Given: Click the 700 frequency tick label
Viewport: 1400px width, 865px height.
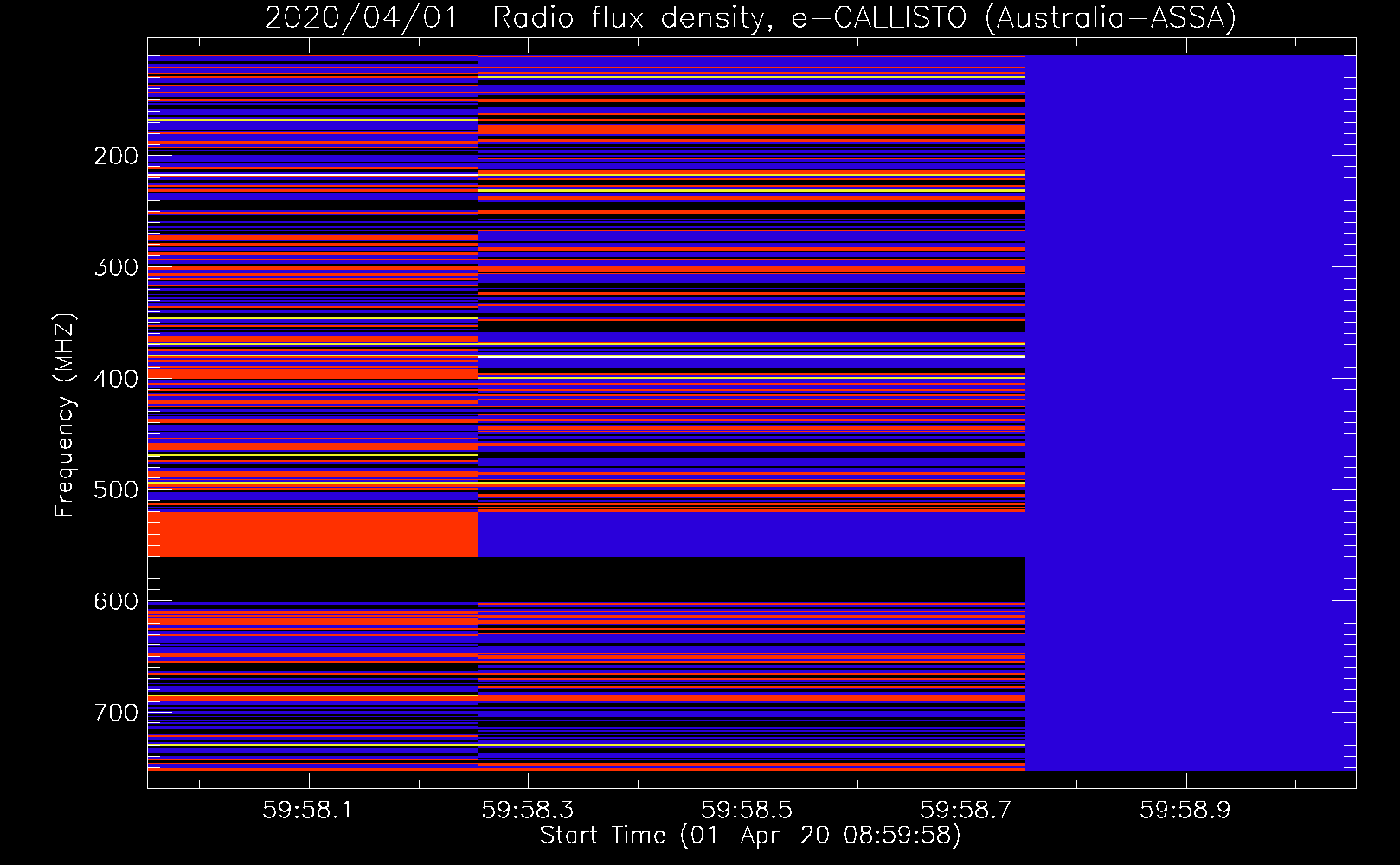Looking at the screenshot, I should (116, 713).
